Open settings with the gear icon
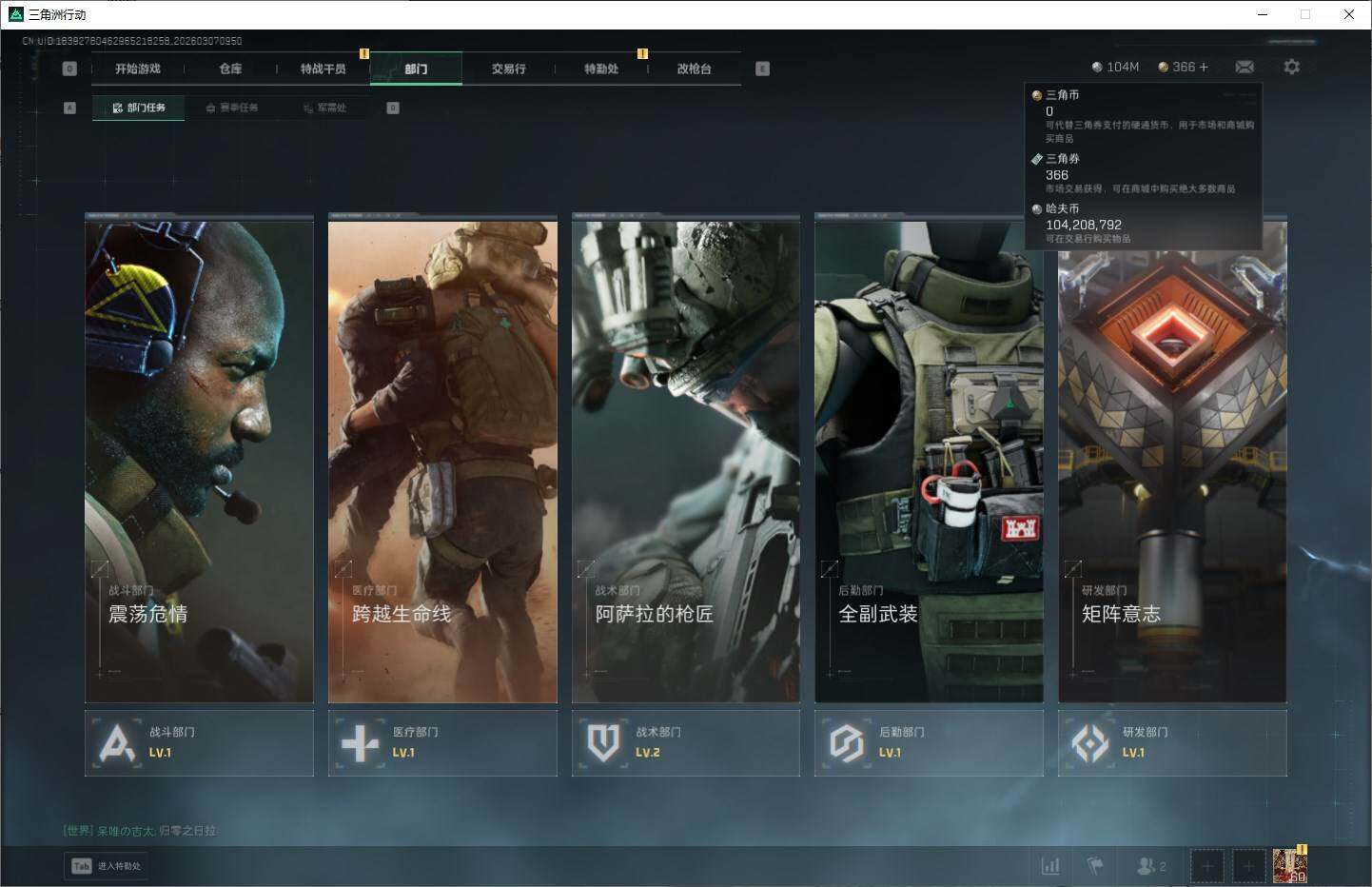The width and height of the screenshot is (1372, 887). tap(1291, 67)
